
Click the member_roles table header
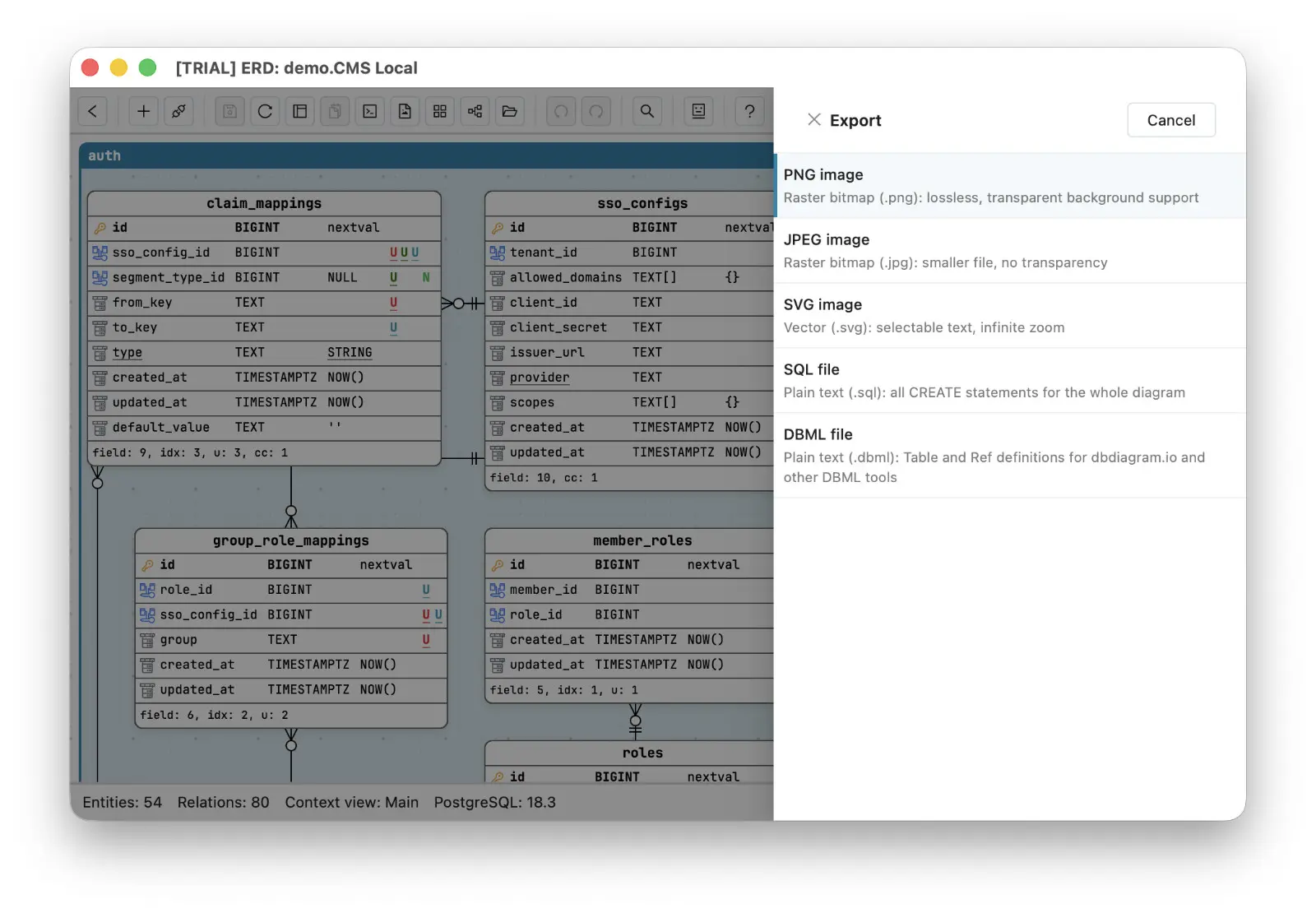630,540
